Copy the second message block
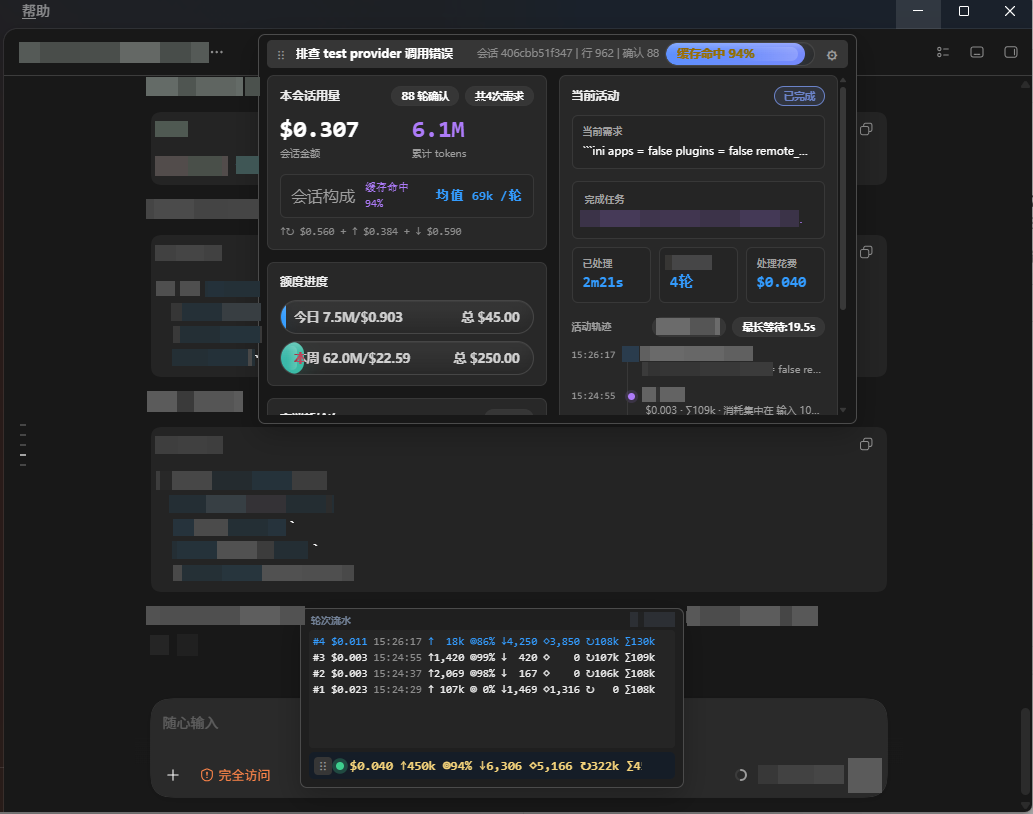The width and height of the screenshot is (1033, 814). tap(866, 252)
